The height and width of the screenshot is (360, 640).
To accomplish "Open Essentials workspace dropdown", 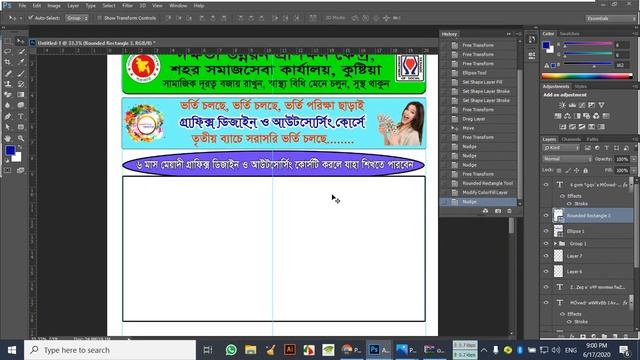I will tap(611, 18).
